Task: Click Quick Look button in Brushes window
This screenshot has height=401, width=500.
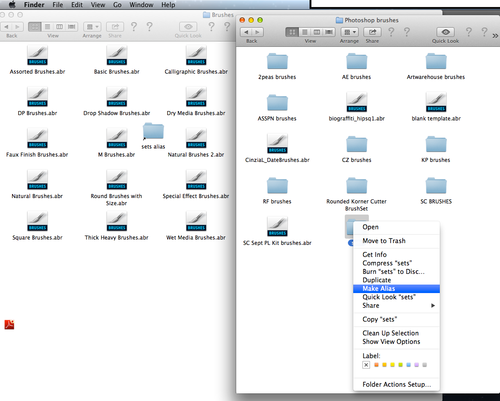Action: [188, 27]
